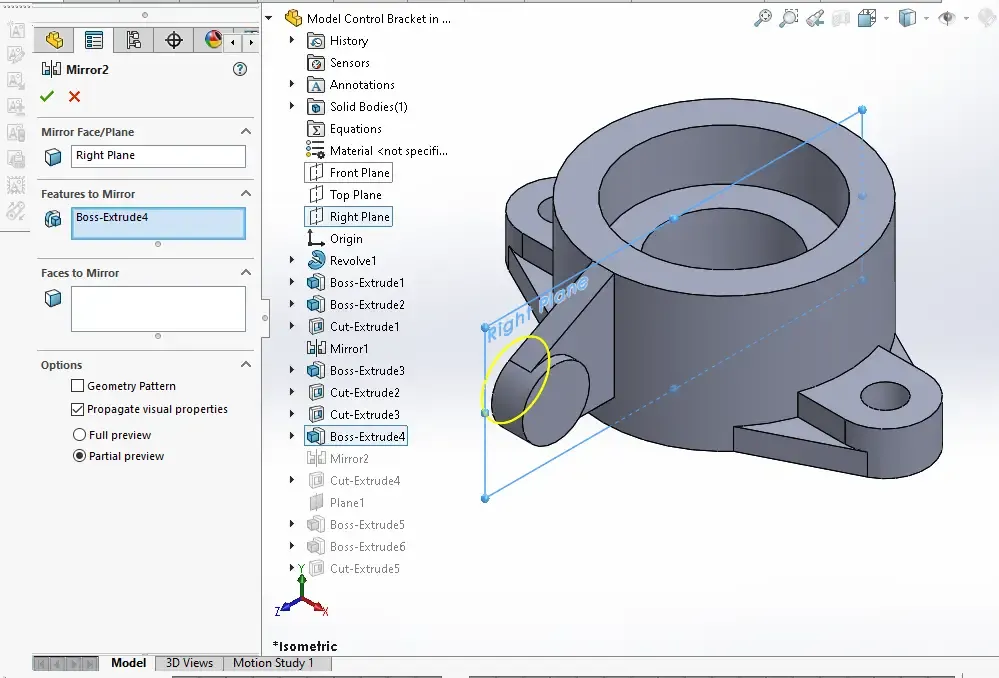Collapse the Faces to Mirror section
This screenshot has height=678, width=999.
tap(246, 272)
